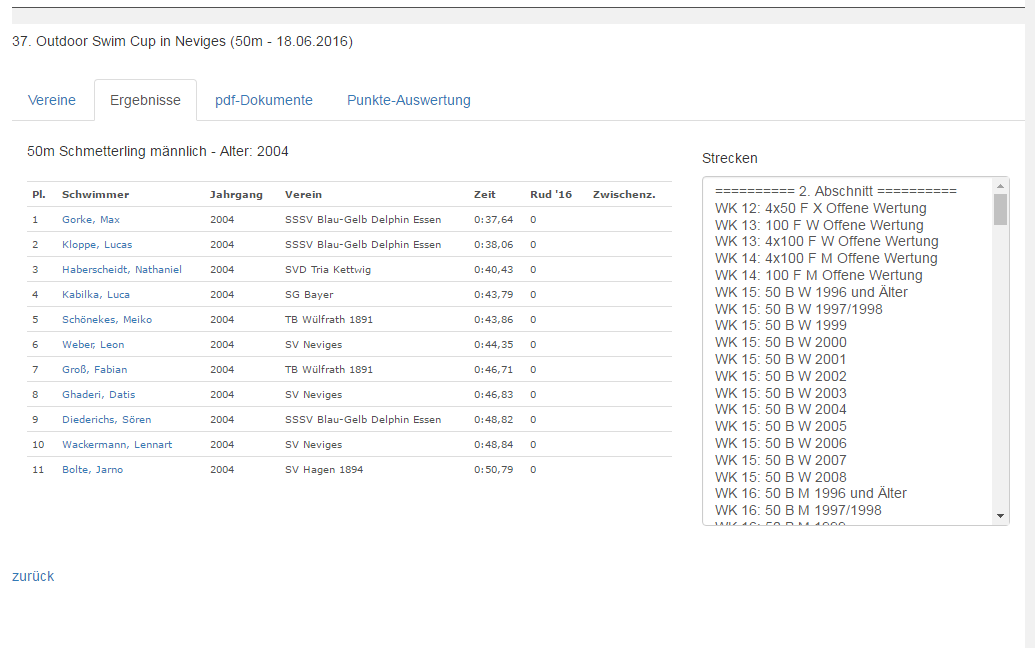
Task: Click swimmer Wackermann, Lennart link
Action: tap(117, 445)
